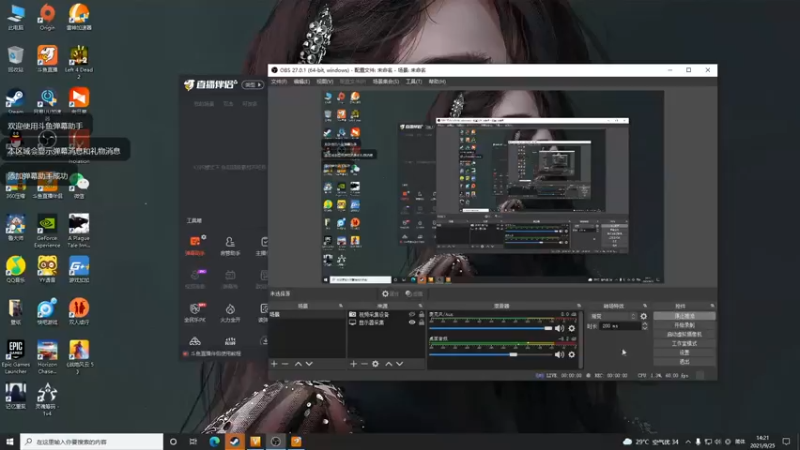Open 房管助手 tool in 直播伴侣 window
This screenshot has height=450, width=800.
tap(230, 246)
